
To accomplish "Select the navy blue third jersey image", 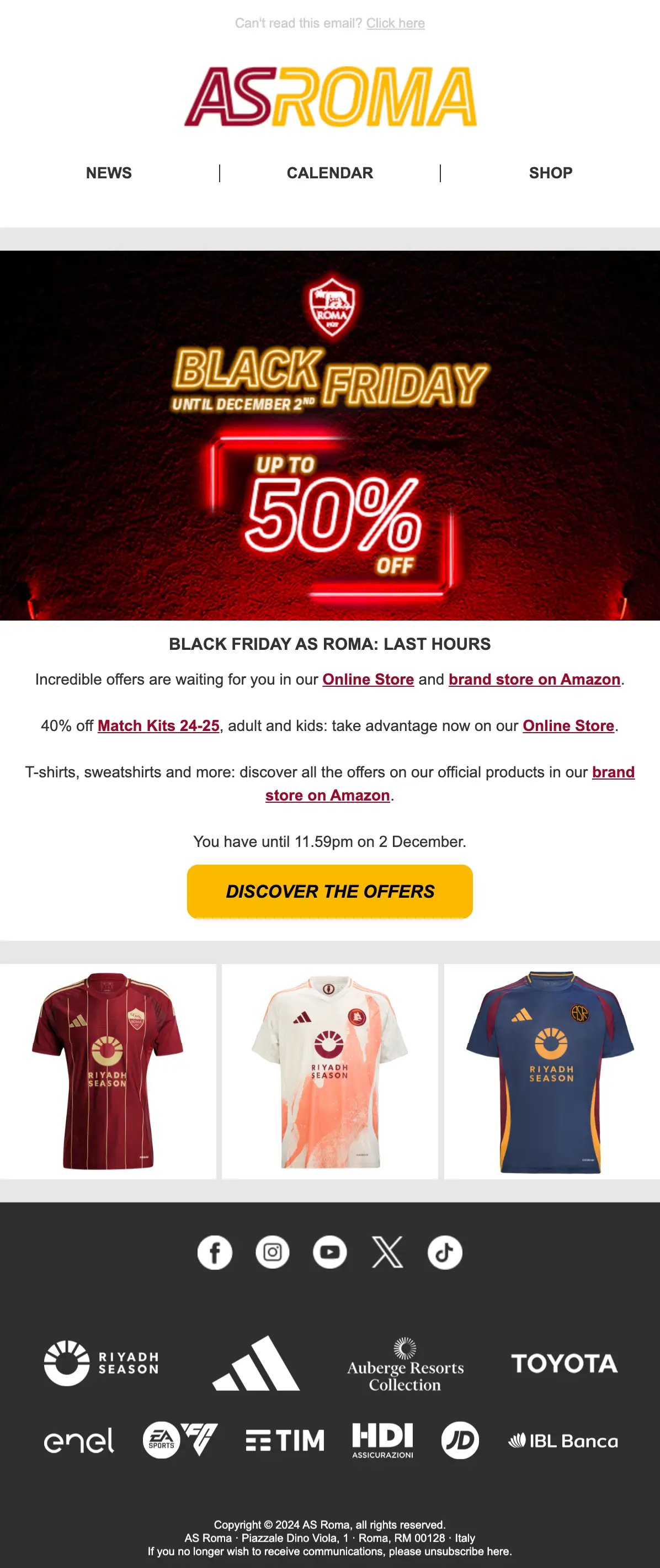I will coord(552,1071).
